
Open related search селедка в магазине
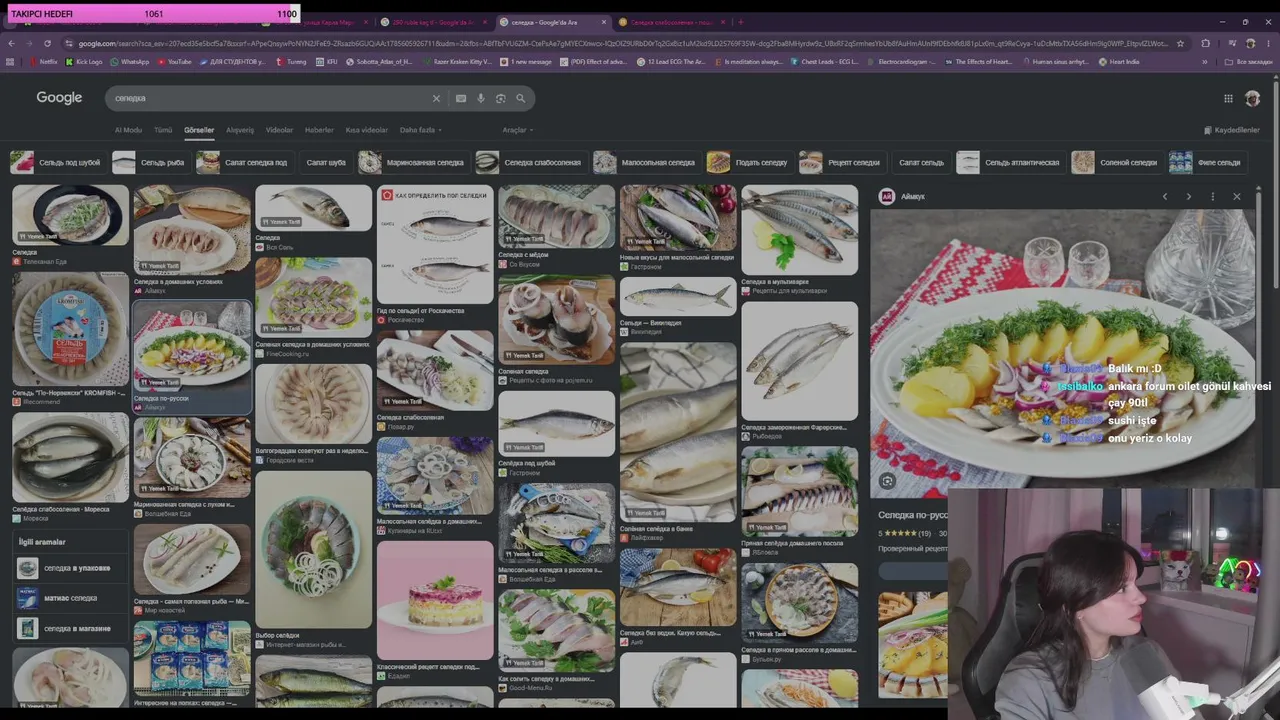[70, 628]
